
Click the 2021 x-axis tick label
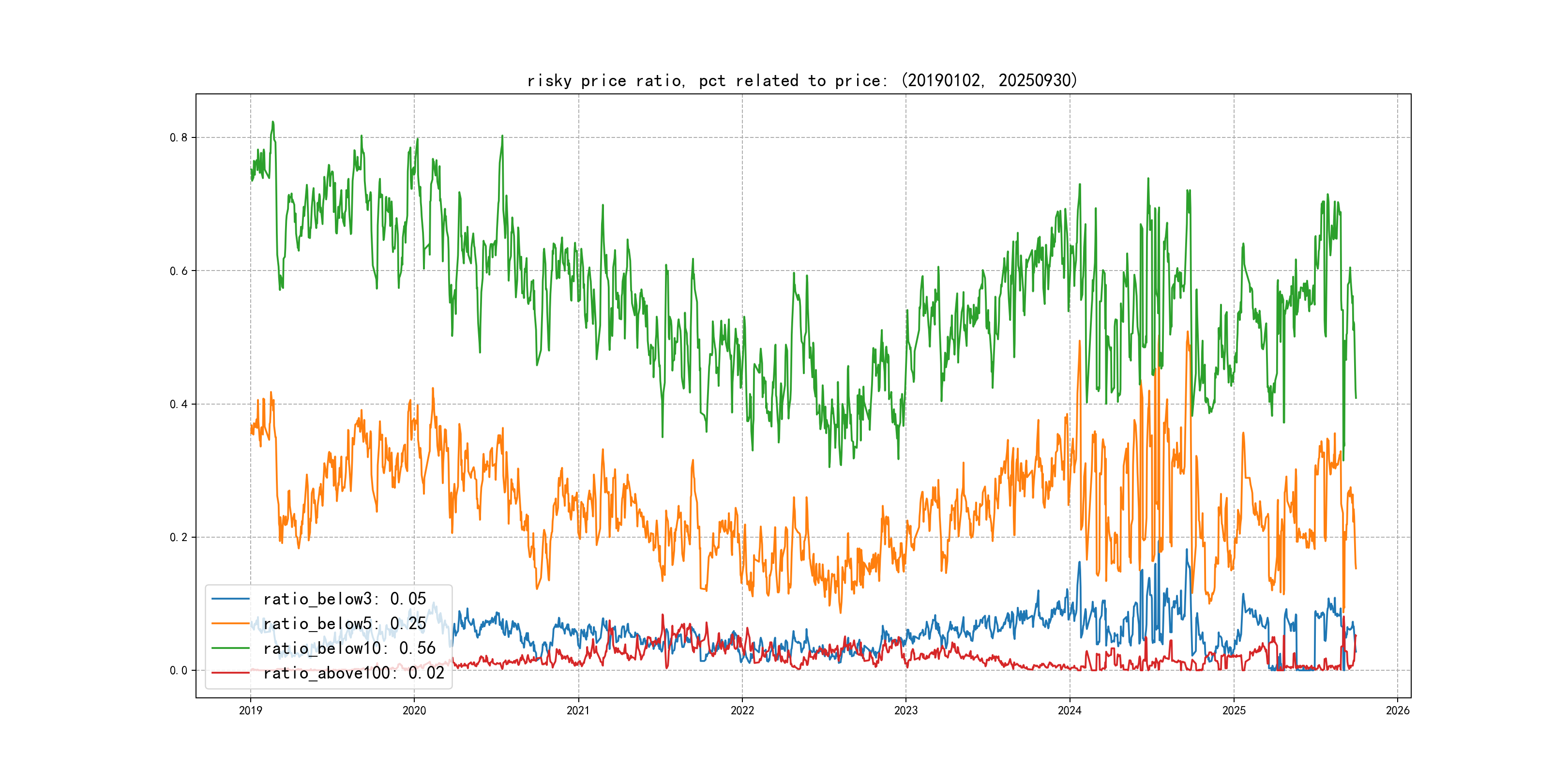(578, 710)
